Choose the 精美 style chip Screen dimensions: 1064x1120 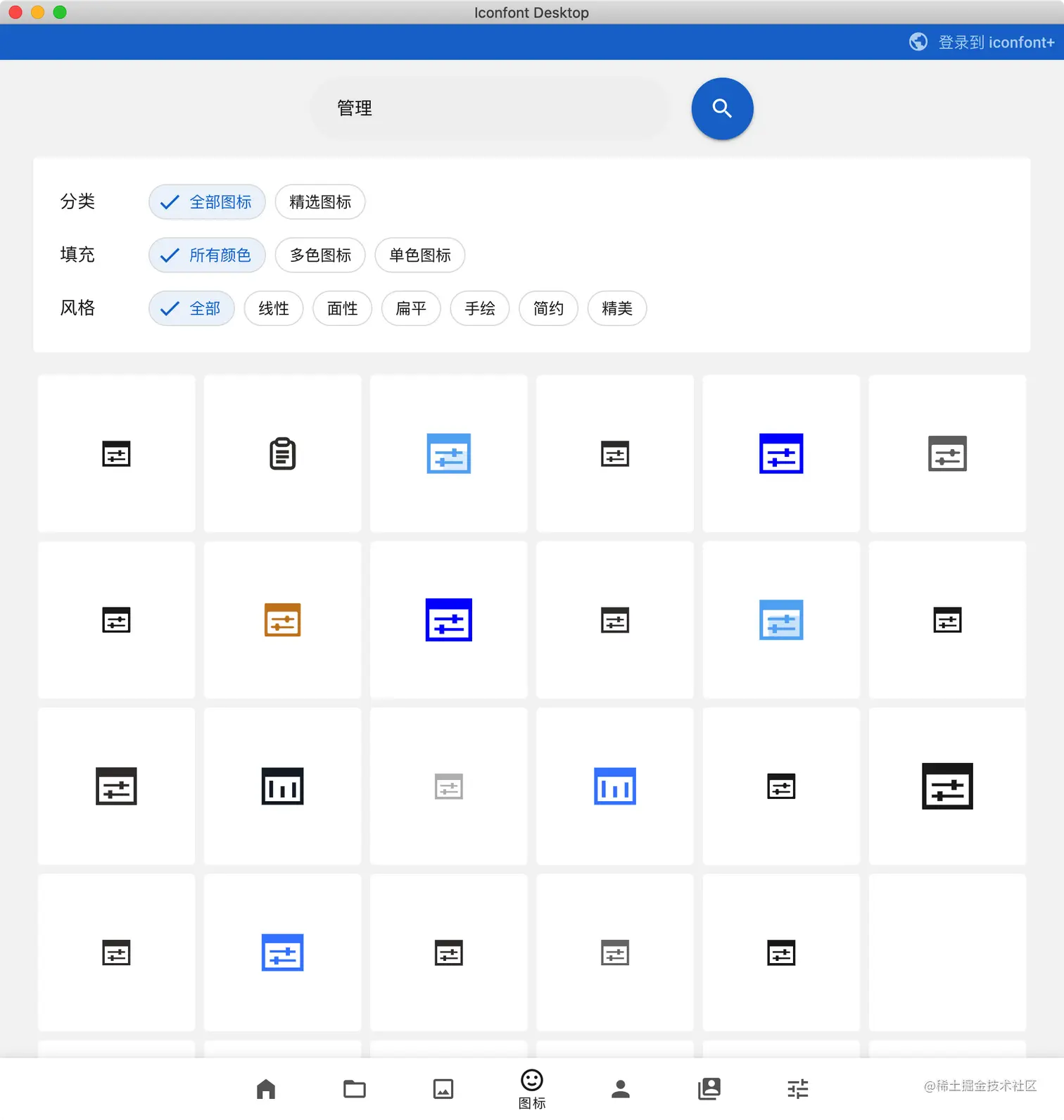pos(617,308)
